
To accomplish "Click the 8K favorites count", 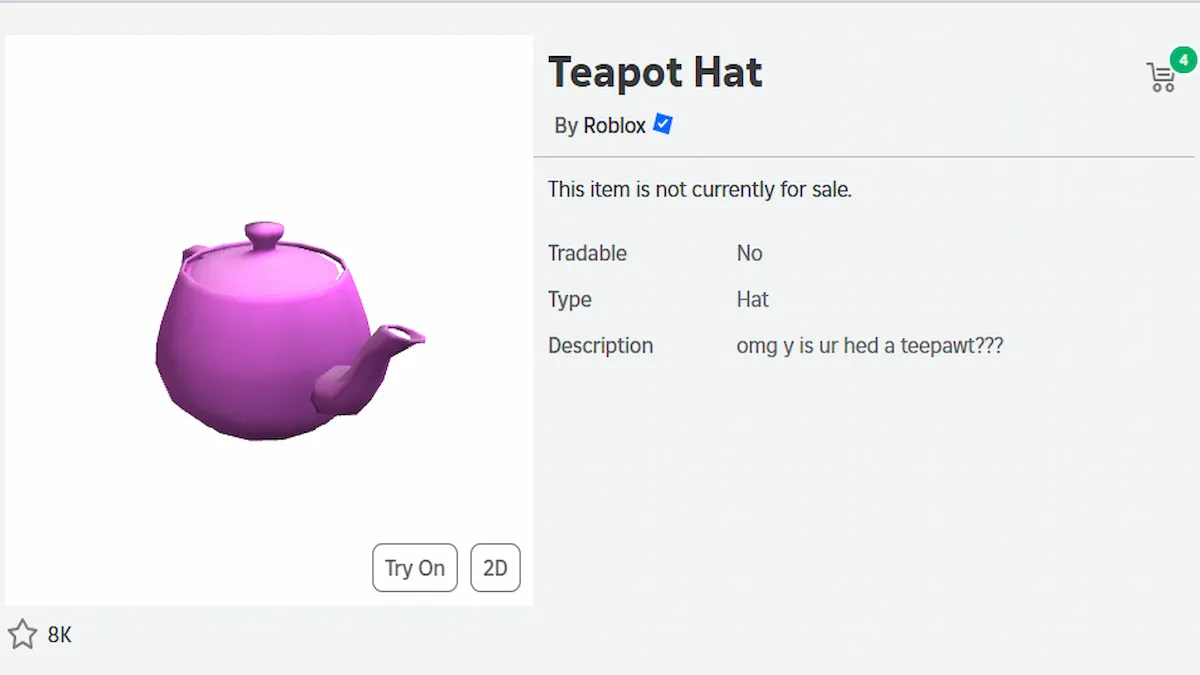I will tap(60, 635).
